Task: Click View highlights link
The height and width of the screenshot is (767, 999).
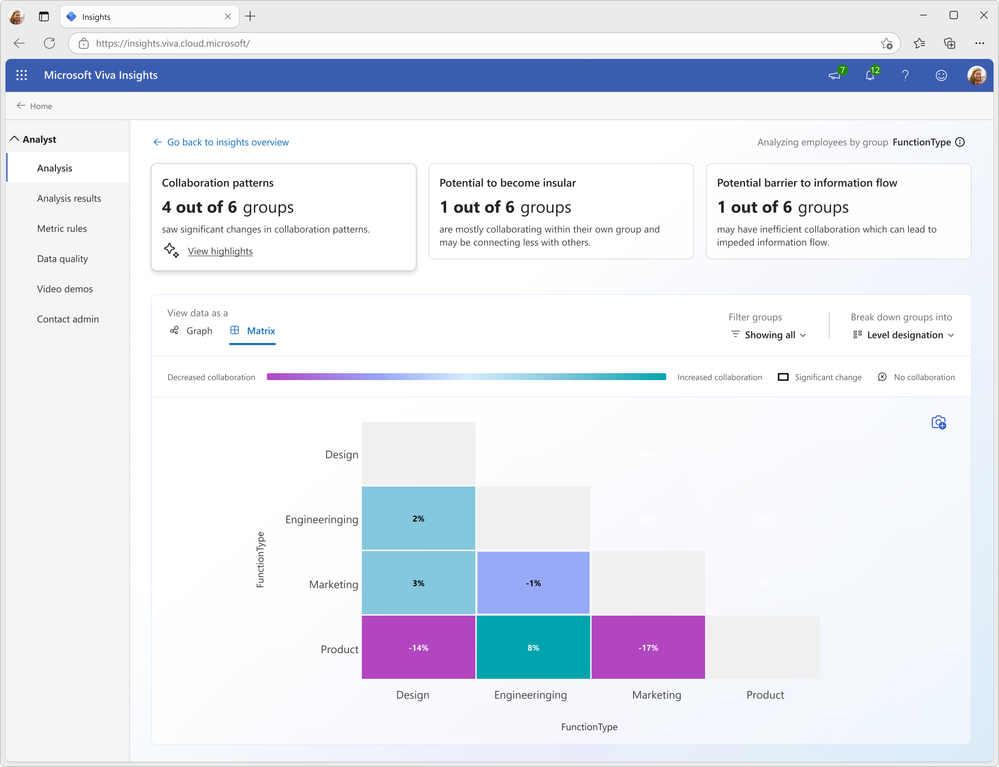Action: pyautogui.click(x=220, y=251)
